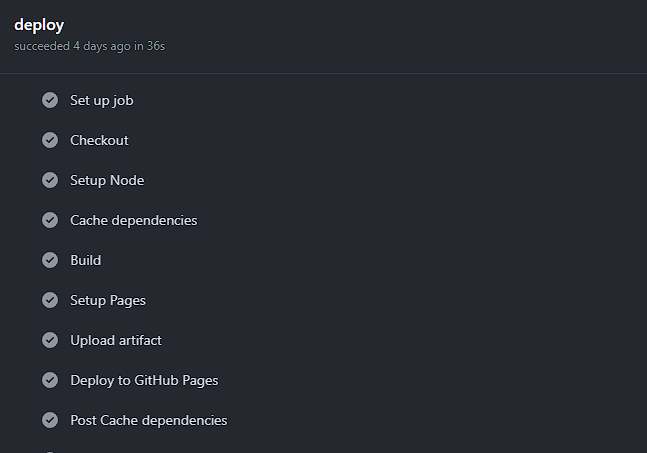
Task: Expand the Set up job step
Action: 101,100
